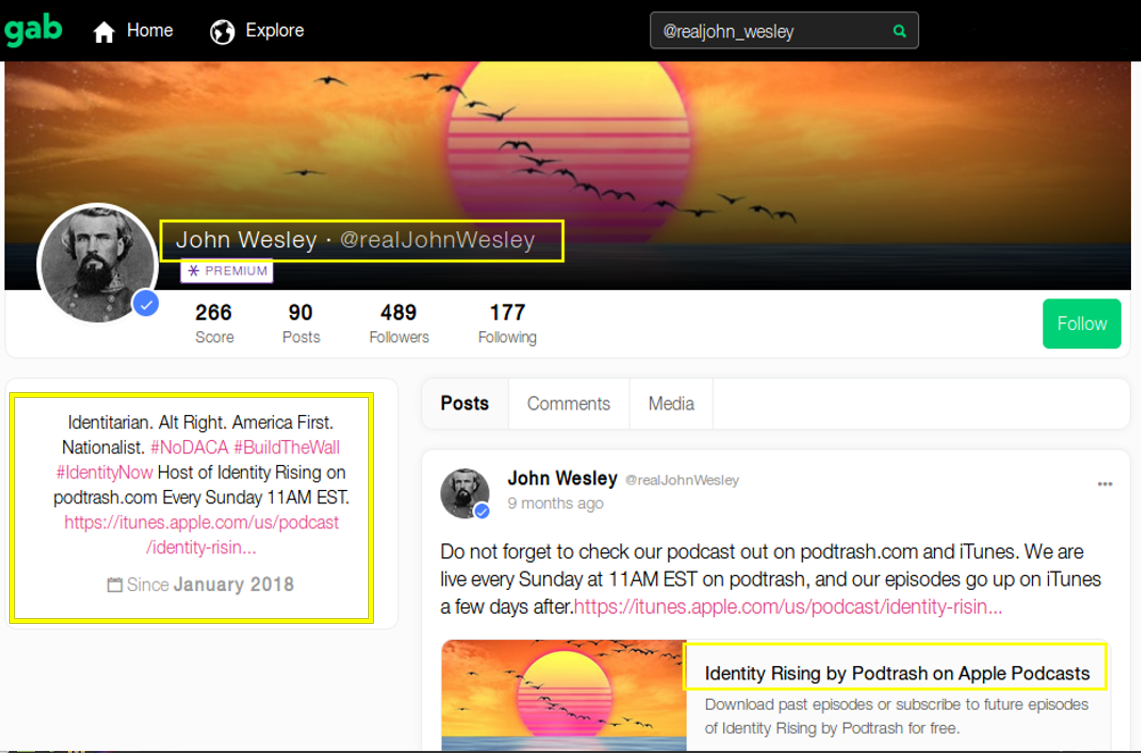Click the green search magnifier icon
Screen dimensions: 1141x753
(x=899, y=31)
